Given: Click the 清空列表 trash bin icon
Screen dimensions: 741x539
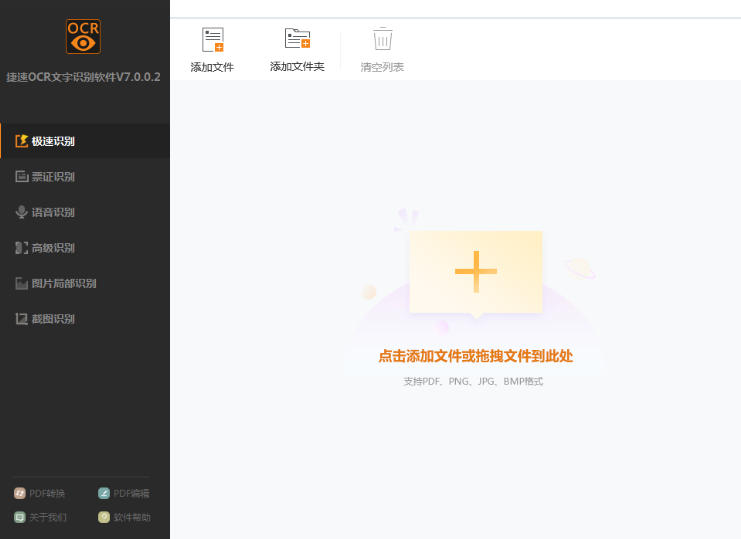Looking at the screenshot, I should point(382,39).
